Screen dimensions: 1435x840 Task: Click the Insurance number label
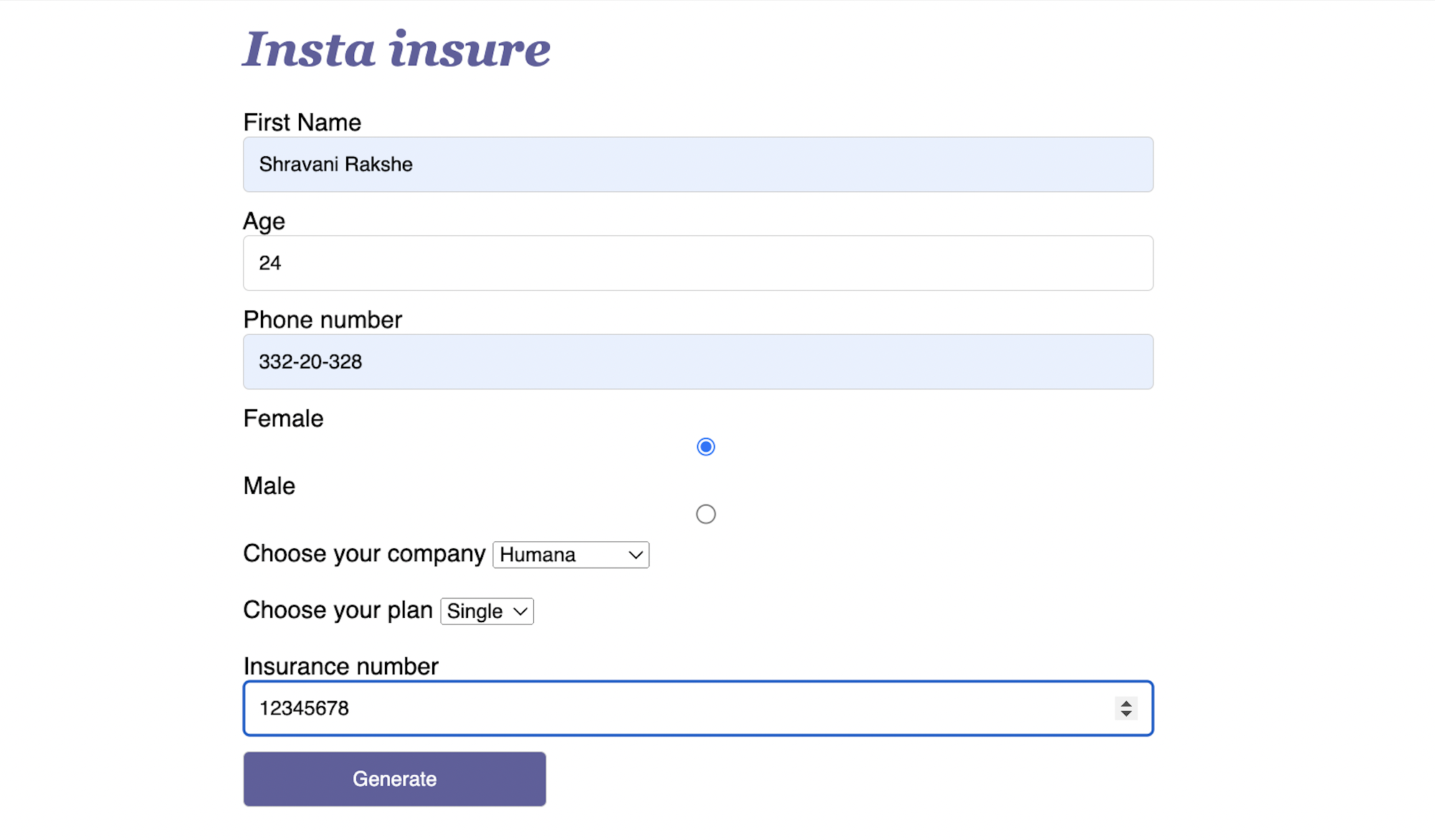tap(340, 667)
